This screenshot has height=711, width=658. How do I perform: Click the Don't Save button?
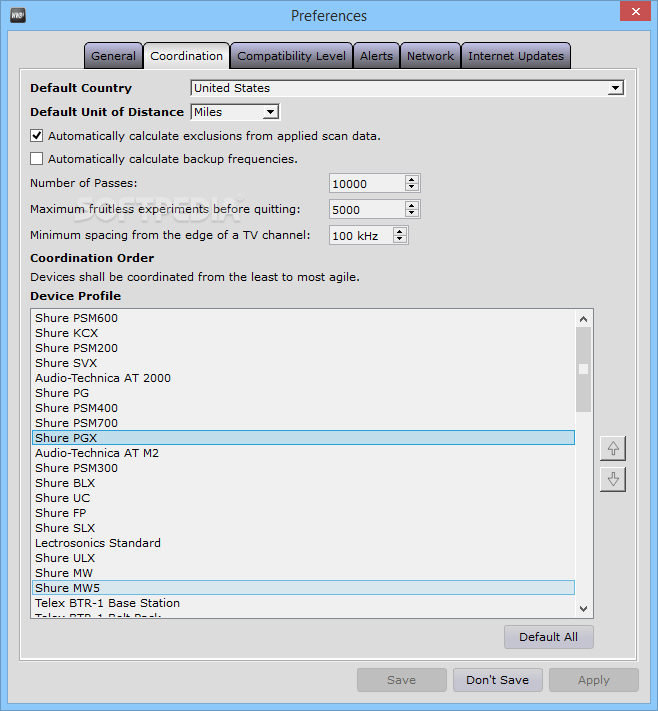pos(497,680)
